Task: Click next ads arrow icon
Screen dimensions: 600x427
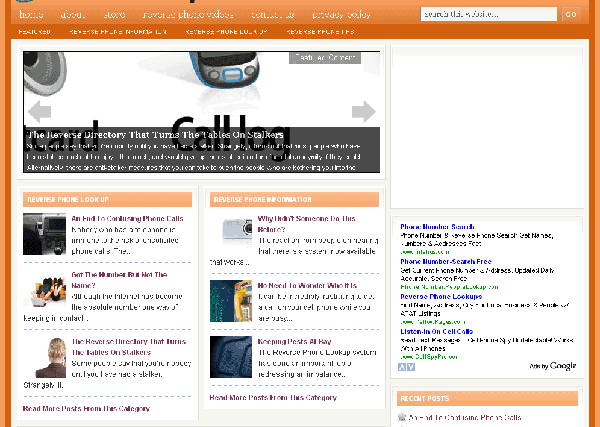Action: (411, 367)
